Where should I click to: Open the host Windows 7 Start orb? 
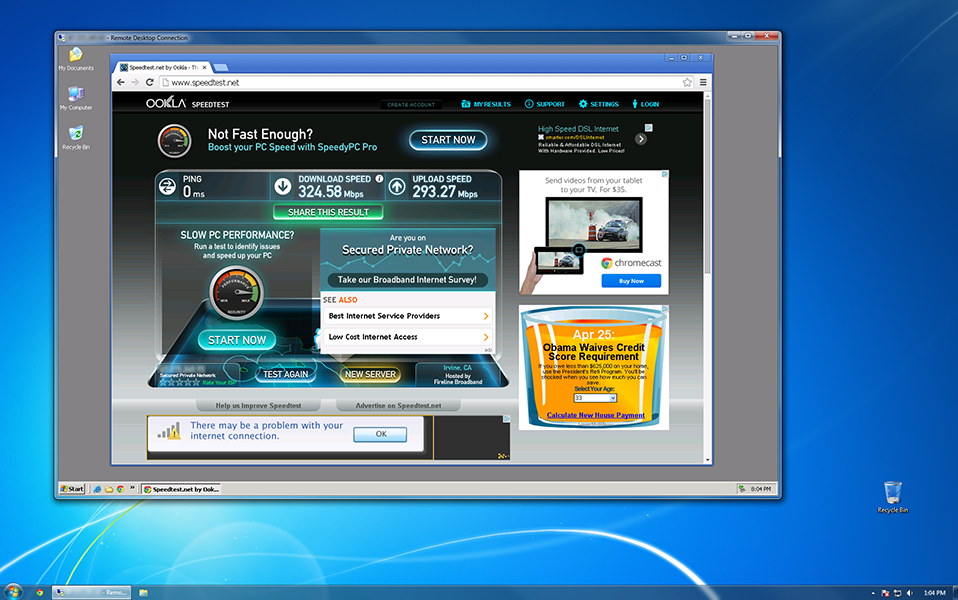click(13, 591)
